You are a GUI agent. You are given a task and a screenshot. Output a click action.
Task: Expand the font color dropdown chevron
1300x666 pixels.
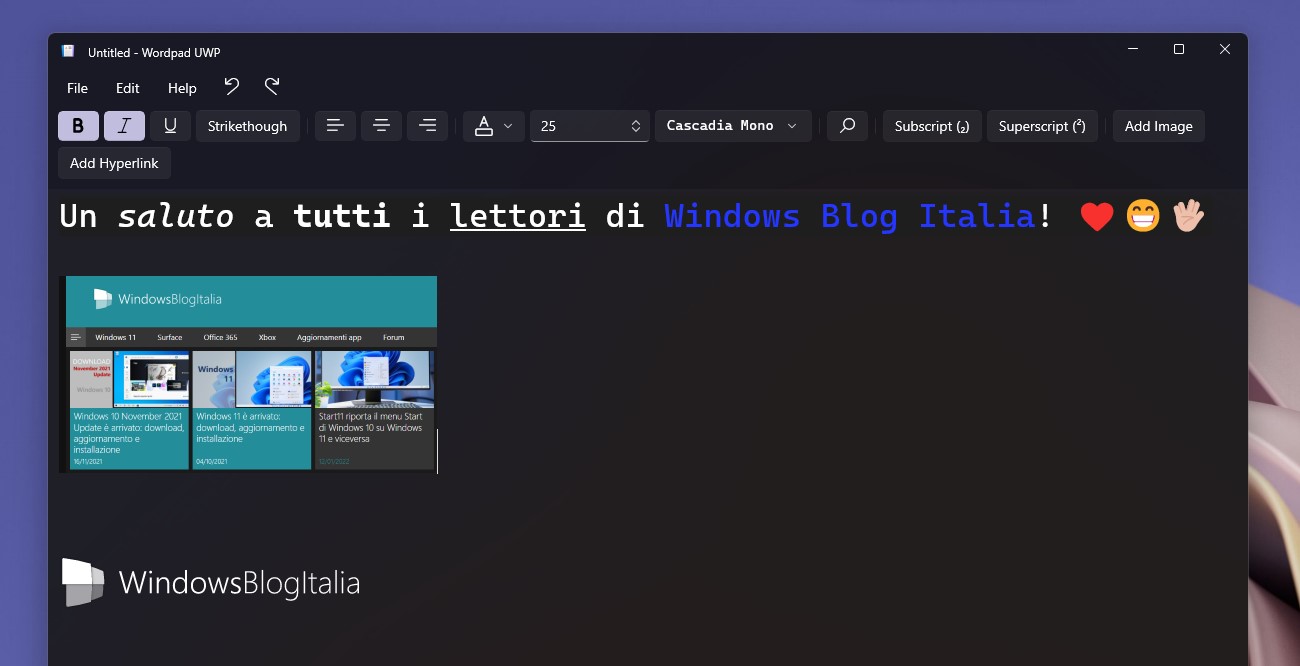[508, 126]
